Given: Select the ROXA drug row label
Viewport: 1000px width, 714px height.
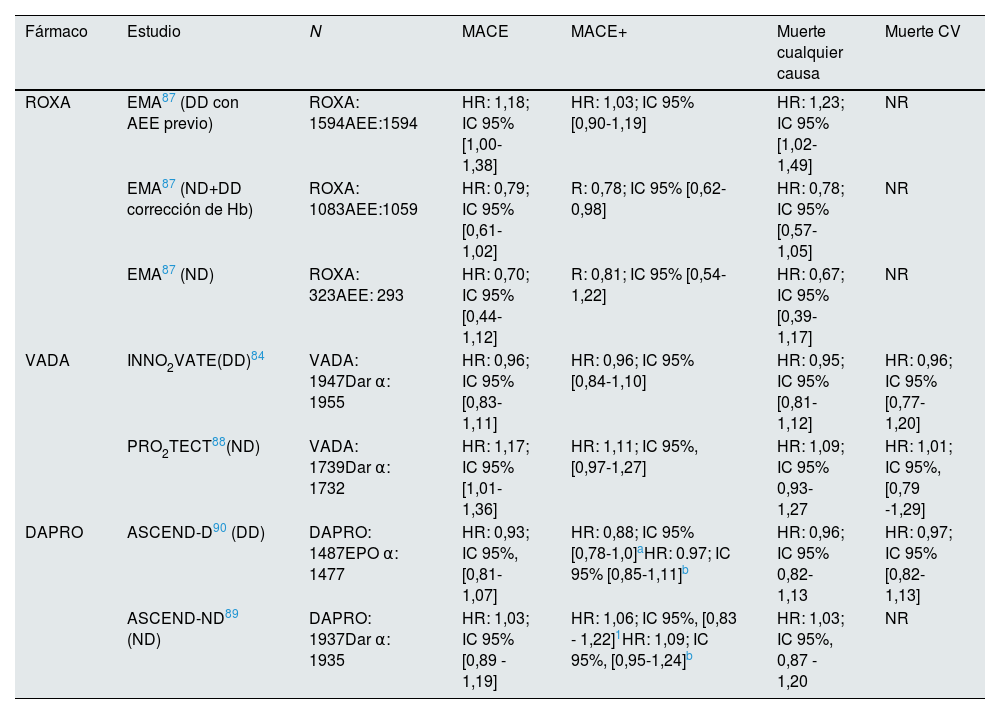Looking at the screenshot, I should pos(48,103).
